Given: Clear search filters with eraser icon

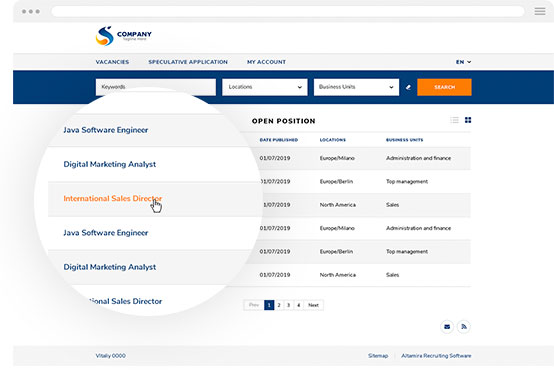Looking at the screenshot, I should (x=408, y=87).
